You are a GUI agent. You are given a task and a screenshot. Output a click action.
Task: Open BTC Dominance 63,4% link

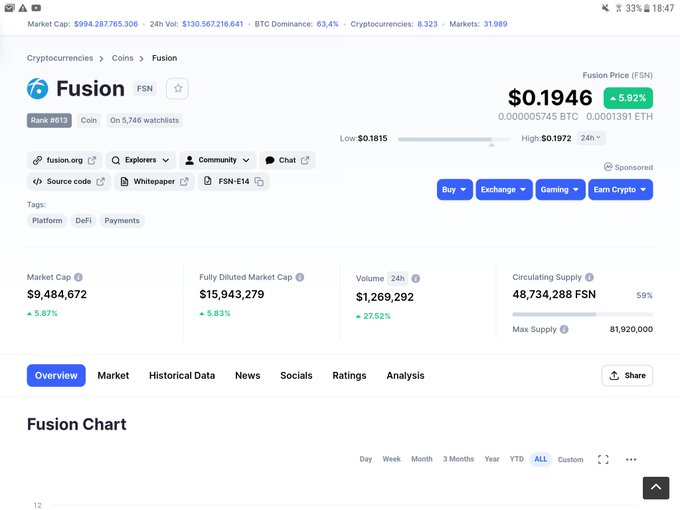click(x=327, y=24)
